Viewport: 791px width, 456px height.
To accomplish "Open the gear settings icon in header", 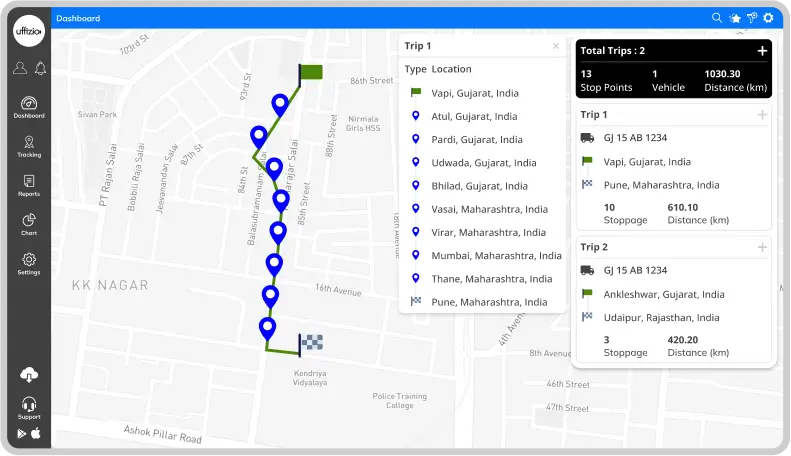I will [768, 18].
